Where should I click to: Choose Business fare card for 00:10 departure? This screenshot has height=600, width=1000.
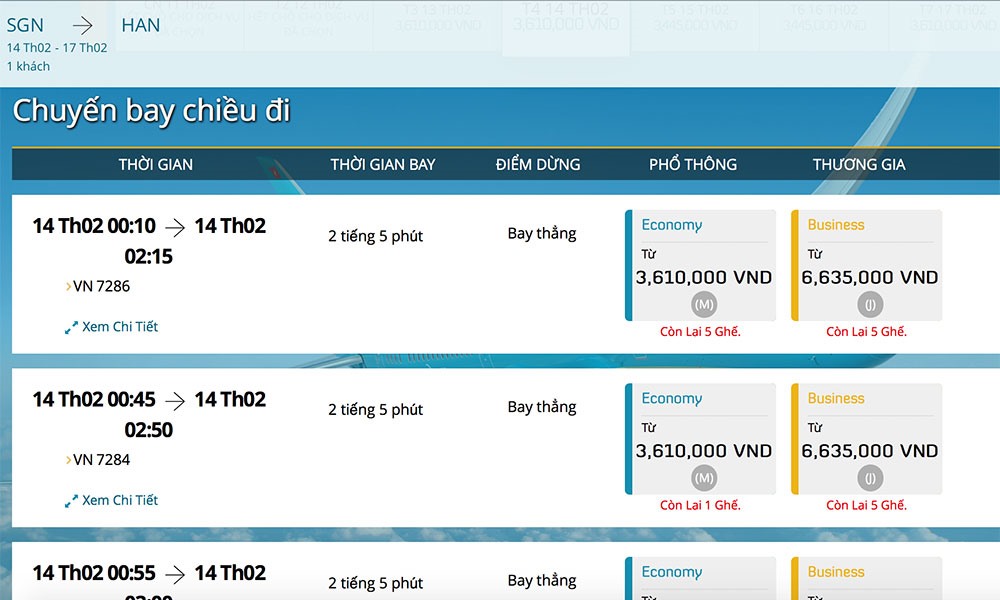click(x=867, y=265)
